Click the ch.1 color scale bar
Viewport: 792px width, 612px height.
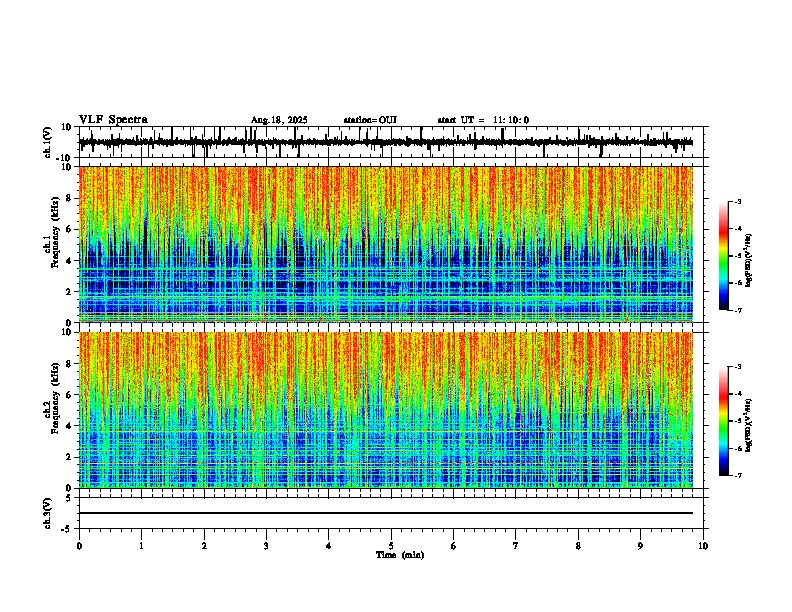pos(723,256)
